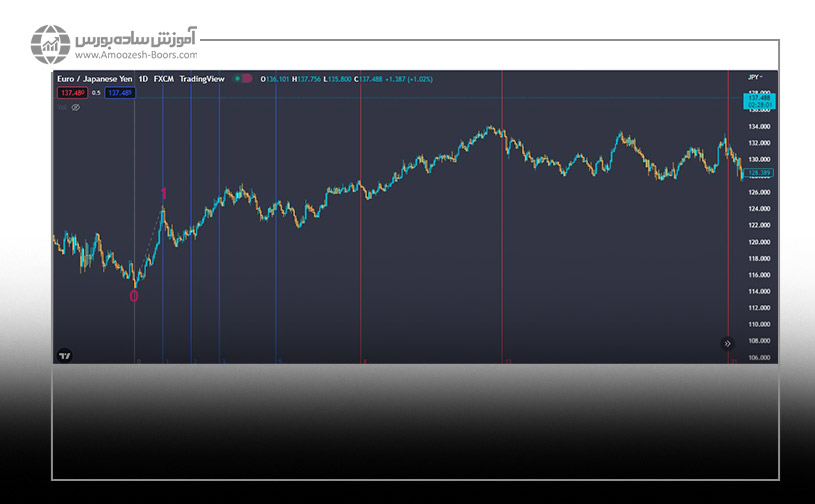This screenshot has width=815, height=504.
Task: Select the 1D interval label
Action: point(142,78)
